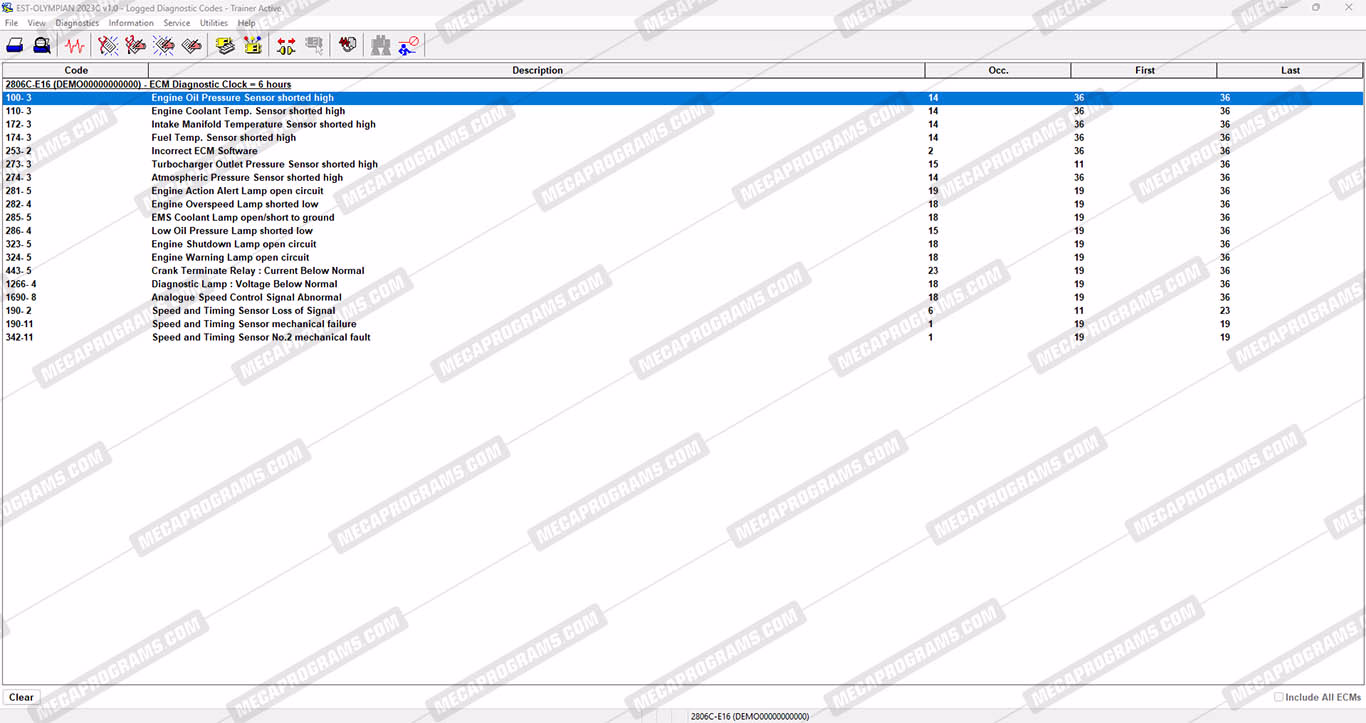Open the Diagnostics menu
This screenshot has height=723, width=1366.
click(77, 22)
